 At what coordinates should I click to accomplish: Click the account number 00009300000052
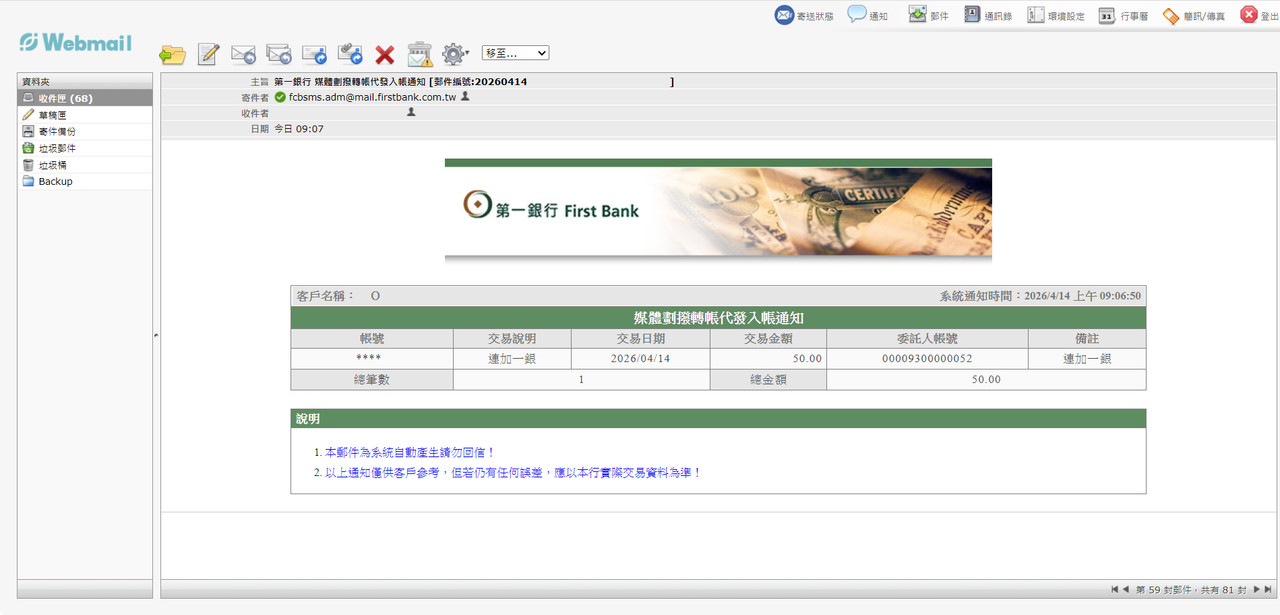pyautogui.click(x=927, y=358)
